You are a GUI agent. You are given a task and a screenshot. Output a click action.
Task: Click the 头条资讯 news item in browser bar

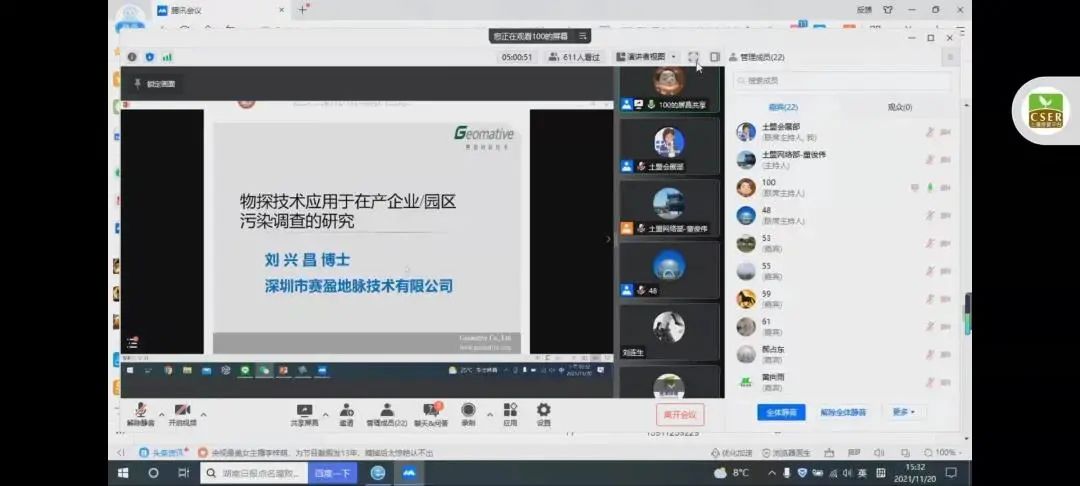pyautogui.click(x=160, y=453)
